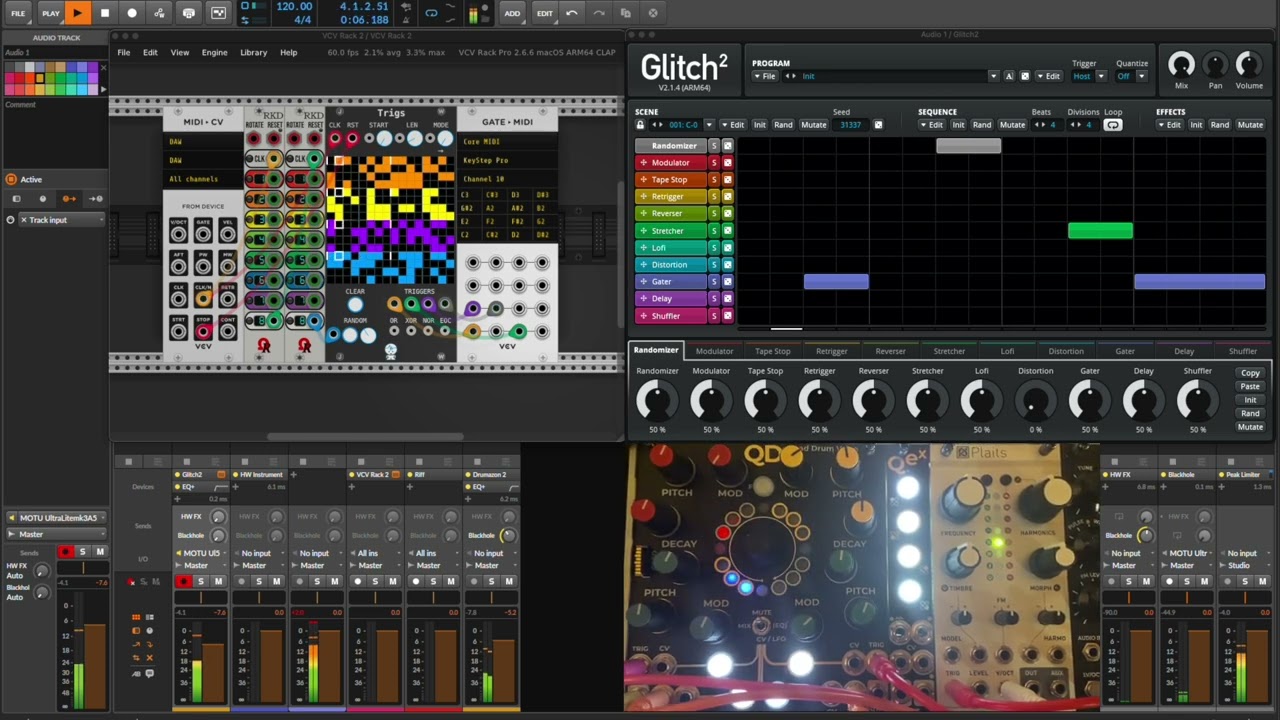Image resolution: width=1280 pixels, height=720 pixels.
Task: Click randomize dice icon next to Program name
Action: (1024, 76)
